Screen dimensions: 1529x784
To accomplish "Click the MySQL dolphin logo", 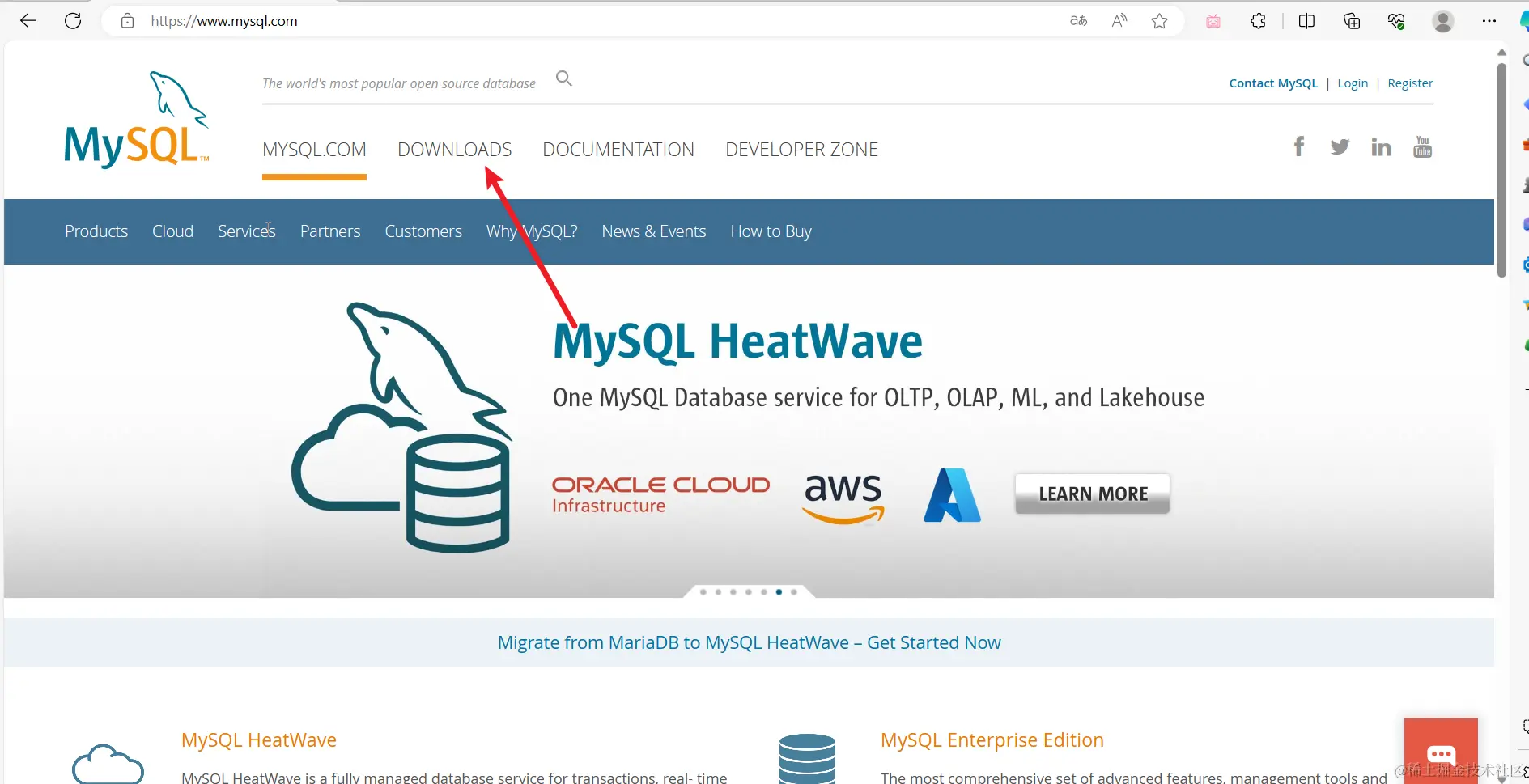I will (137, 120).
